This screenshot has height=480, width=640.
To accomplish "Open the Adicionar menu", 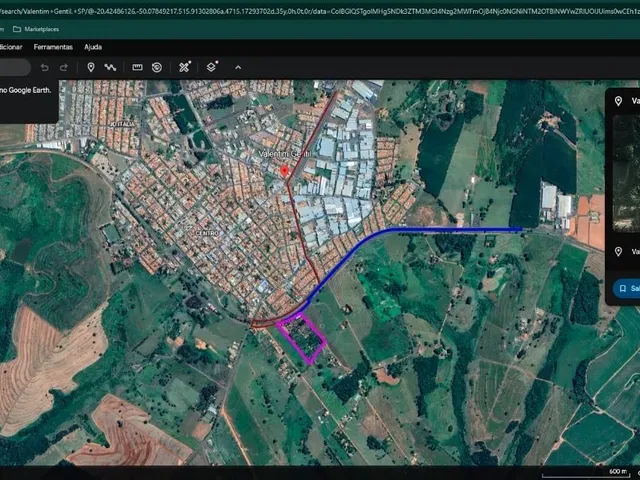I will pyautogui.click(x=11, y=47).
